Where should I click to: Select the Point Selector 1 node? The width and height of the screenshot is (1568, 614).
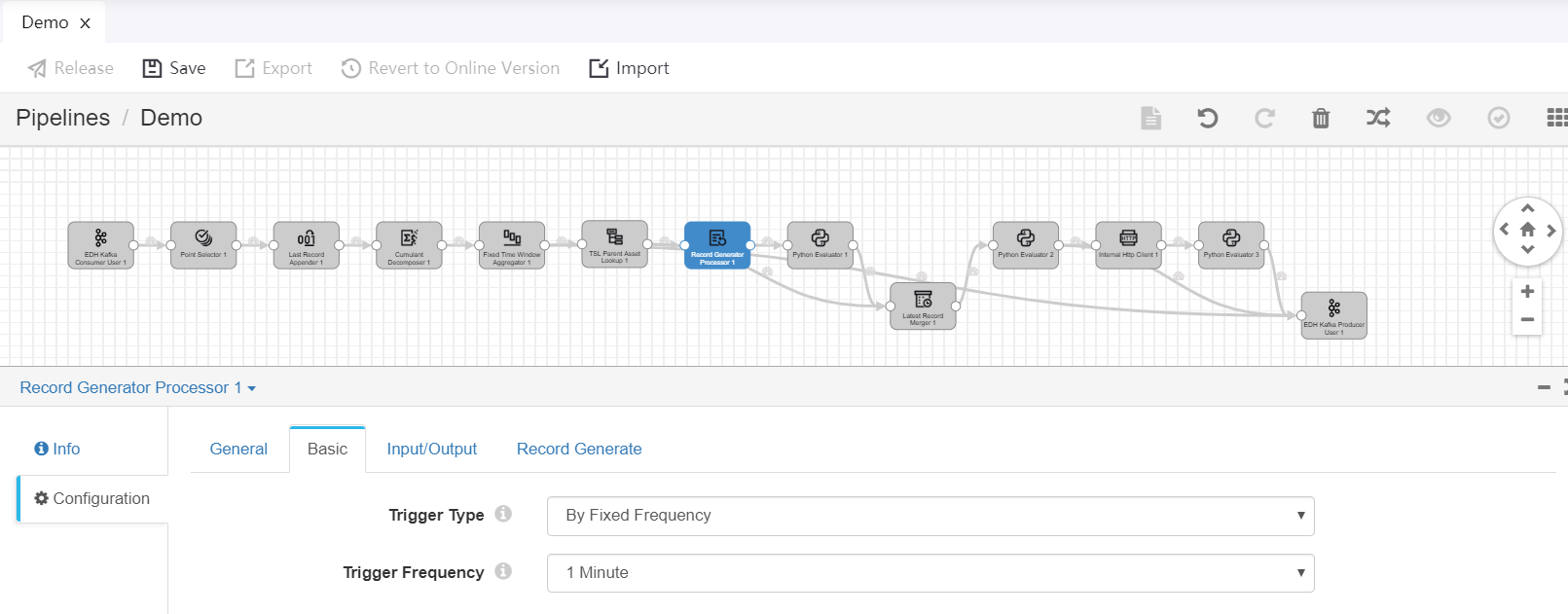click(x=203, y=244)
